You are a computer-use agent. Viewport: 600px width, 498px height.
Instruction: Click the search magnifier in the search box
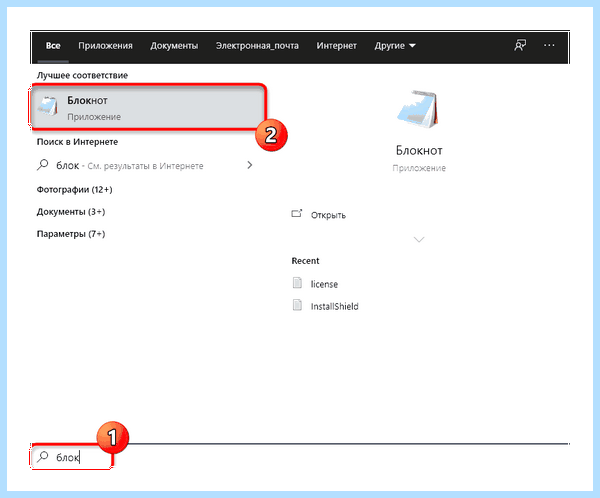pyautogui.click(x=42, y=456)
